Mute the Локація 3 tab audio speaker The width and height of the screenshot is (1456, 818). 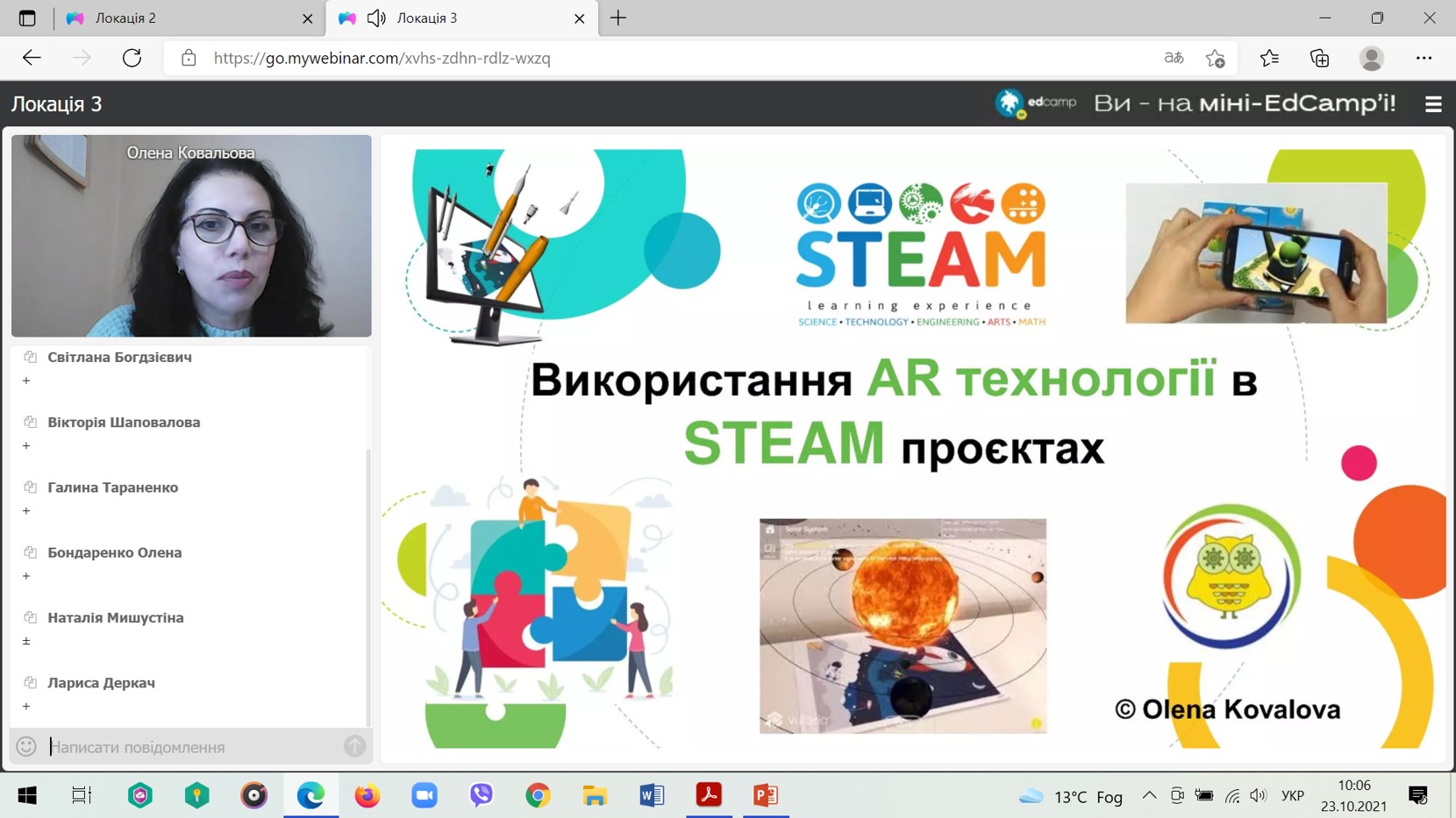tap(377, 18)
